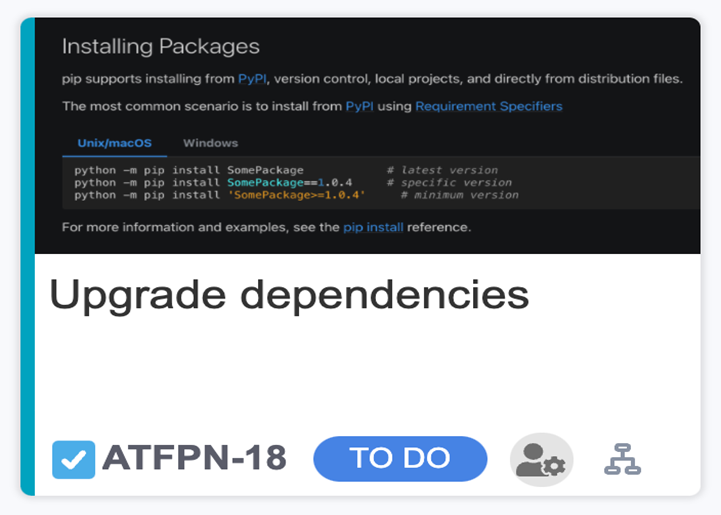Click the '# minimum version' comment
721x515 pixels.
tap(460, 195)
